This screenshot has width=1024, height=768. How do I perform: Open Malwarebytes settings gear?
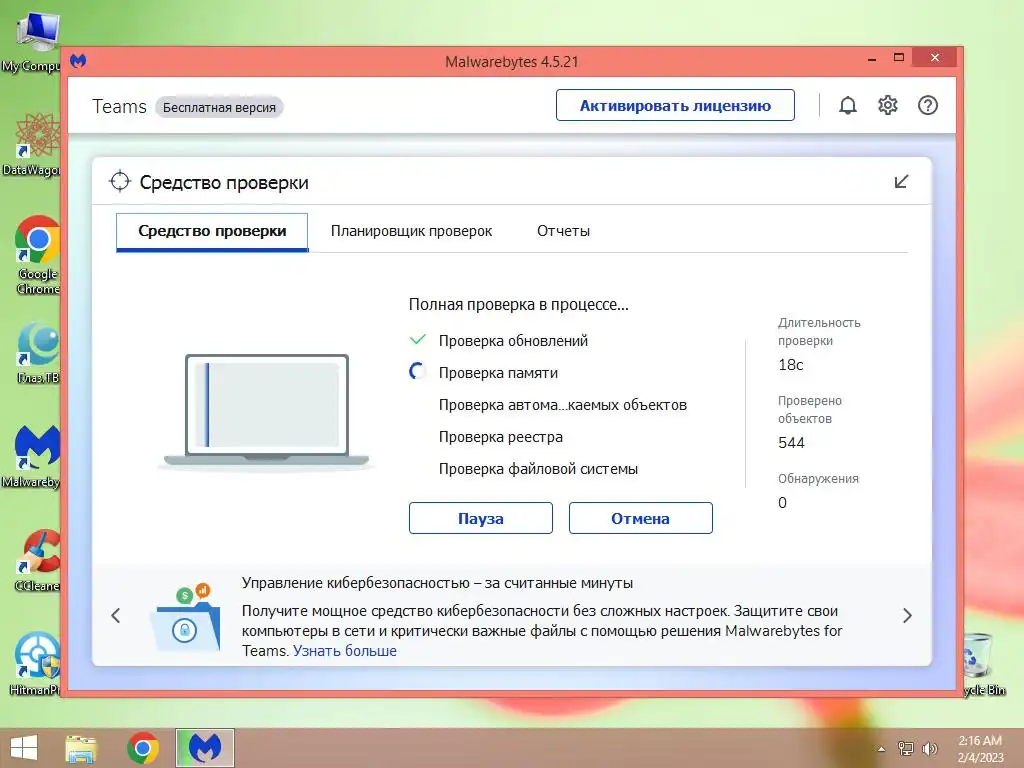coord(888,105)
